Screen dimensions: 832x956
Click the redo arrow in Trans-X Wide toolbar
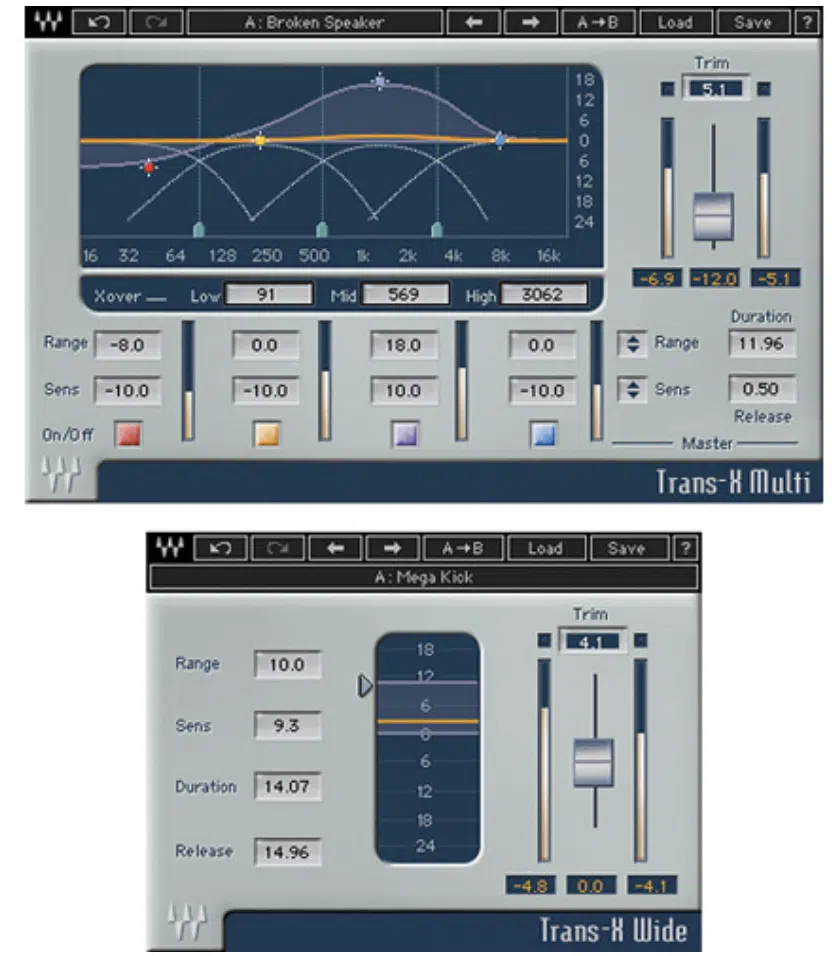point(277,548)
